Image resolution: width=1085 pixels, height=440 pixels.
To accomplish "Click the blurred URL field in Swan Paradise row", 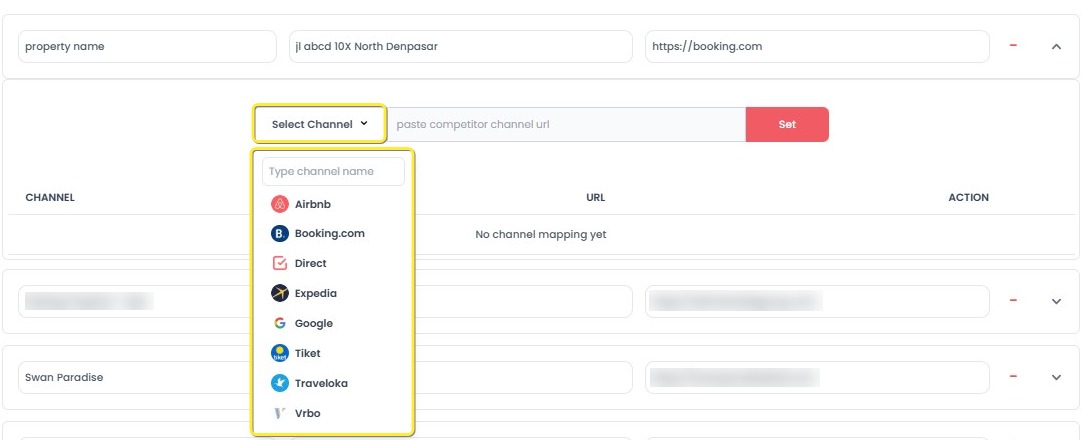I will 817,378.
